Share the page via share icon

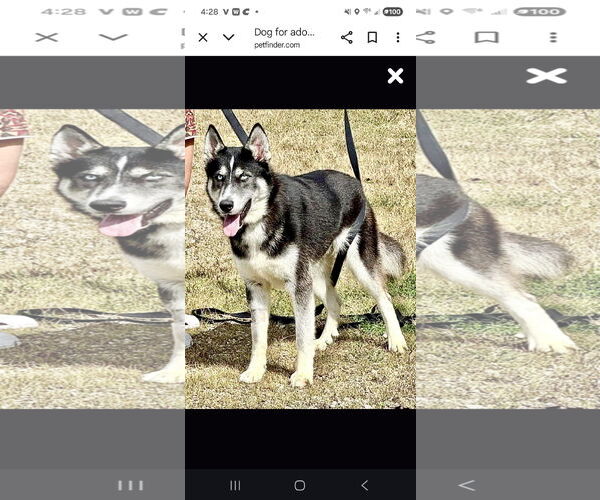(x=347, y=37)
